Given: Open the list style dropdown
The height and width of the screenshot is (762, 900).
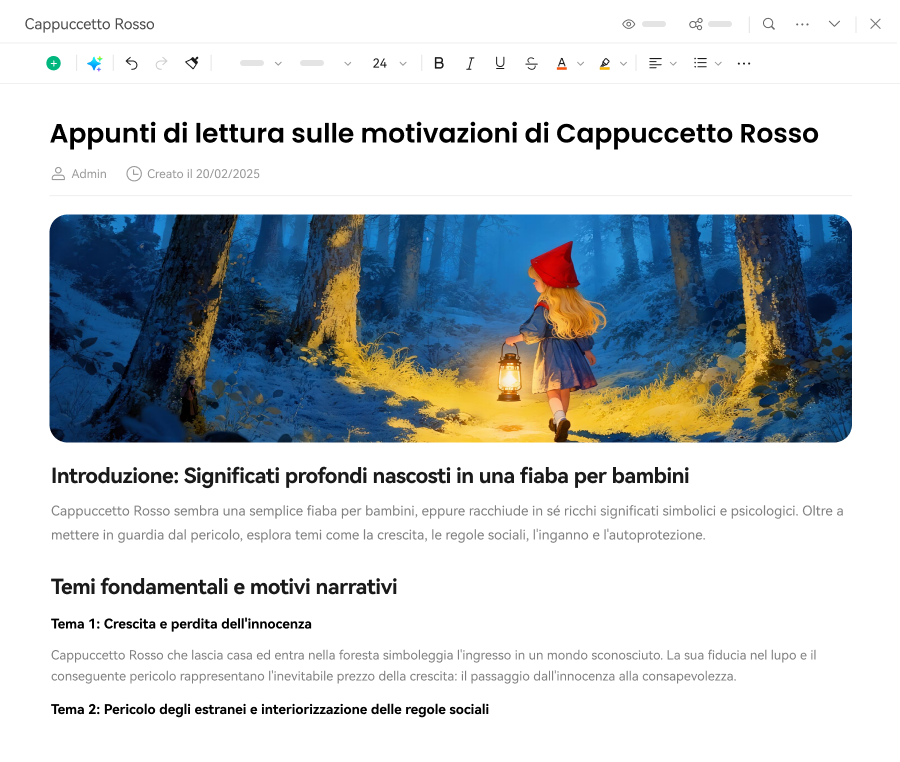Looking at the screenshot, I should 708,62.
